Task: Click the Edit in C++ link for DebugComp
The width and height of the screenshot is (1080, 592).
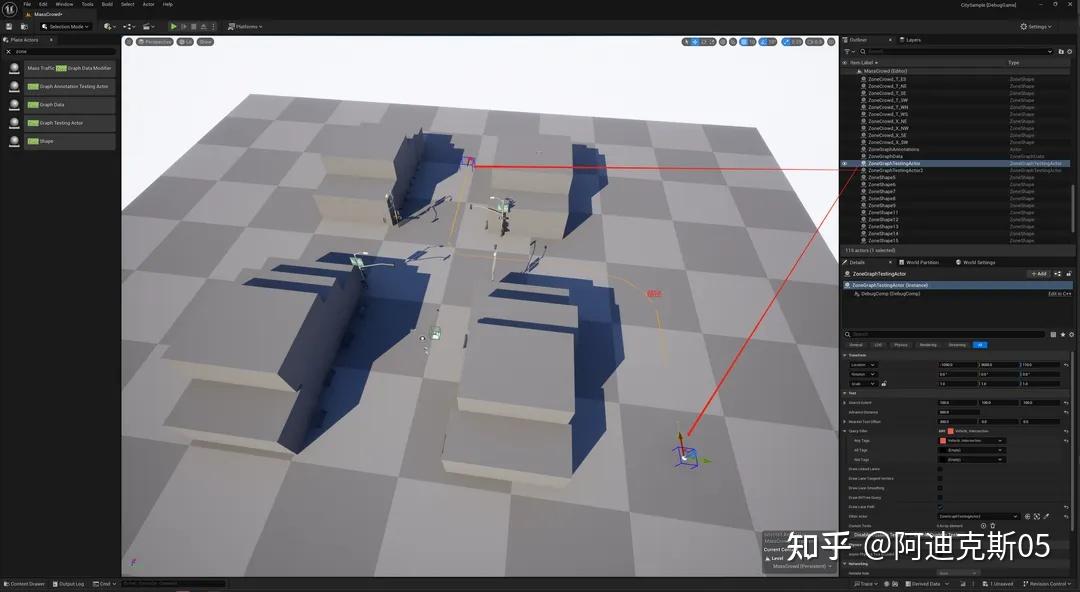Action: pos(1060,293)
